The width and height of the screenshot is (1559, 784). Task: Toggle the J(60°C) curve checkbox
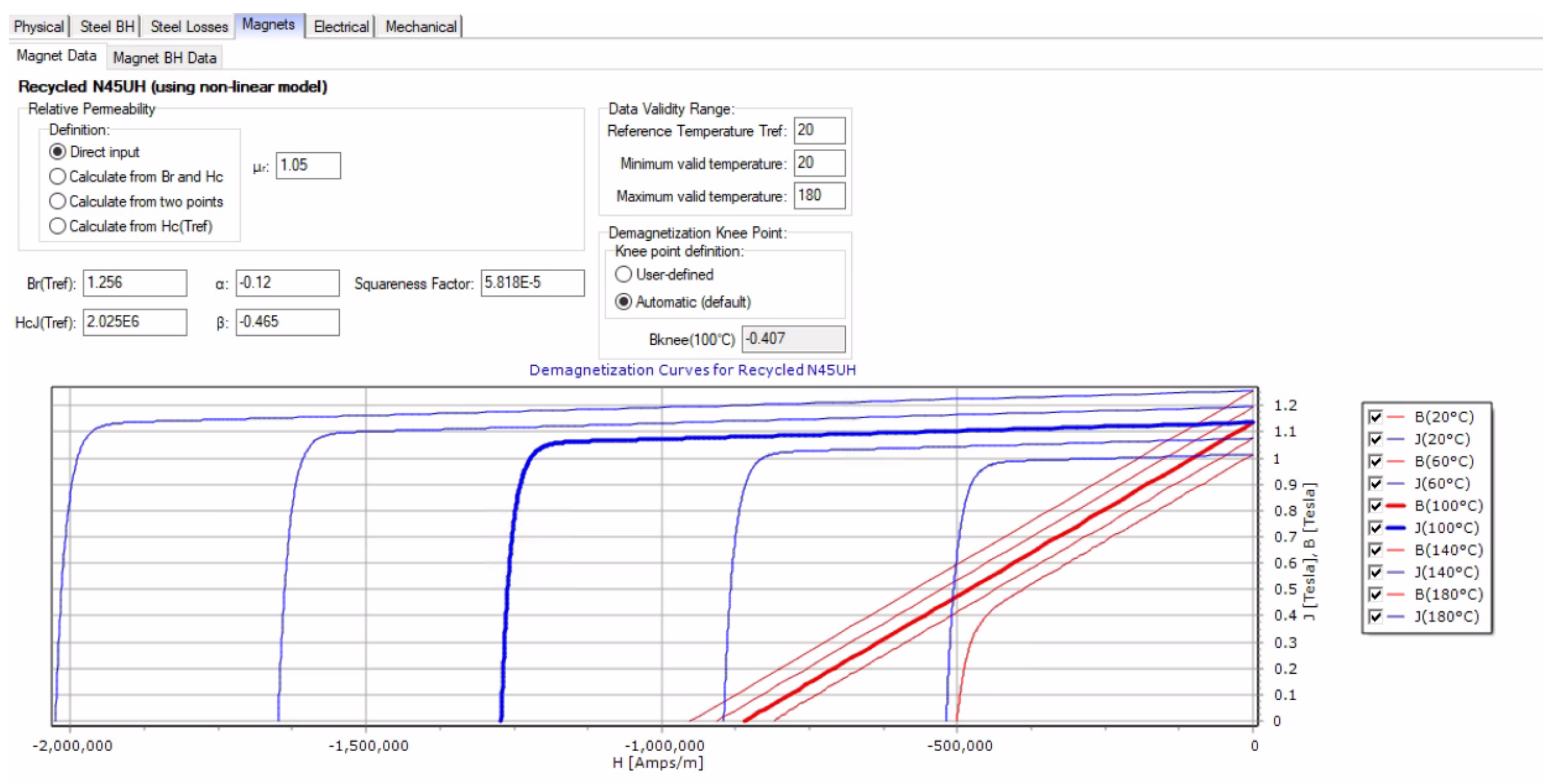coord(1375,483)
